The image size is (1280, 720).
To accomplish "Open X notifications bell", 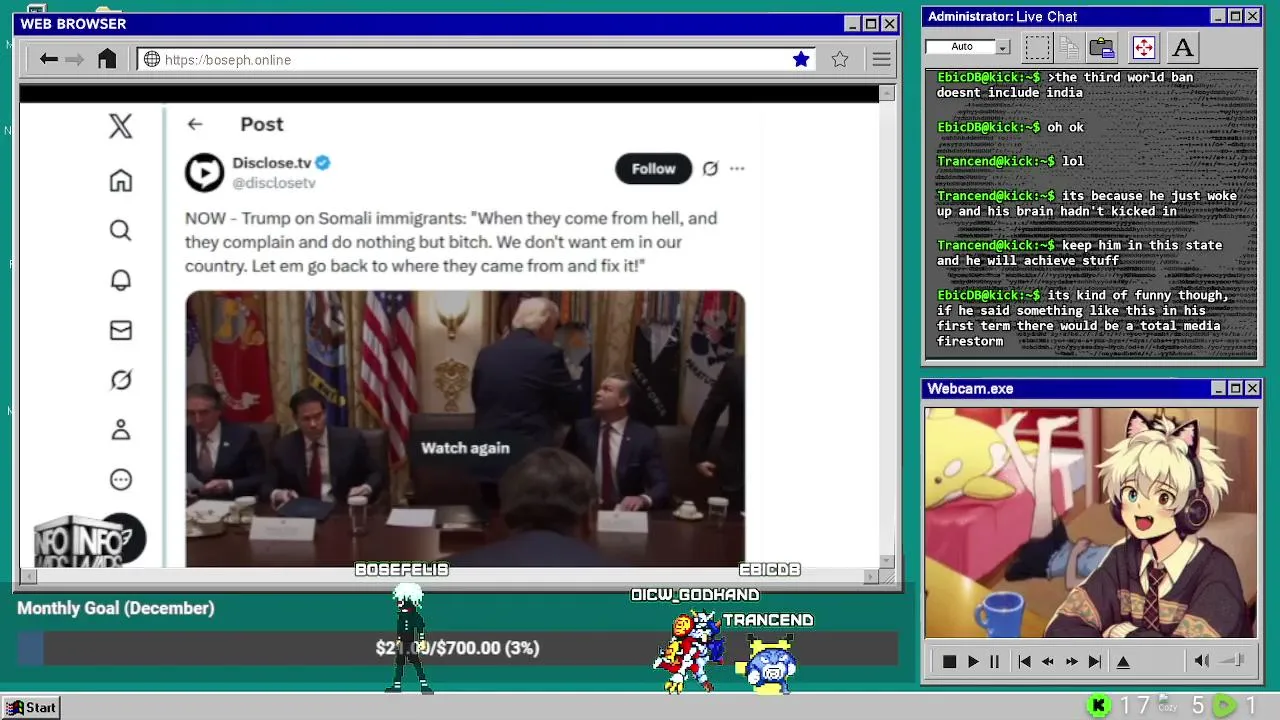I will point(120,280).
